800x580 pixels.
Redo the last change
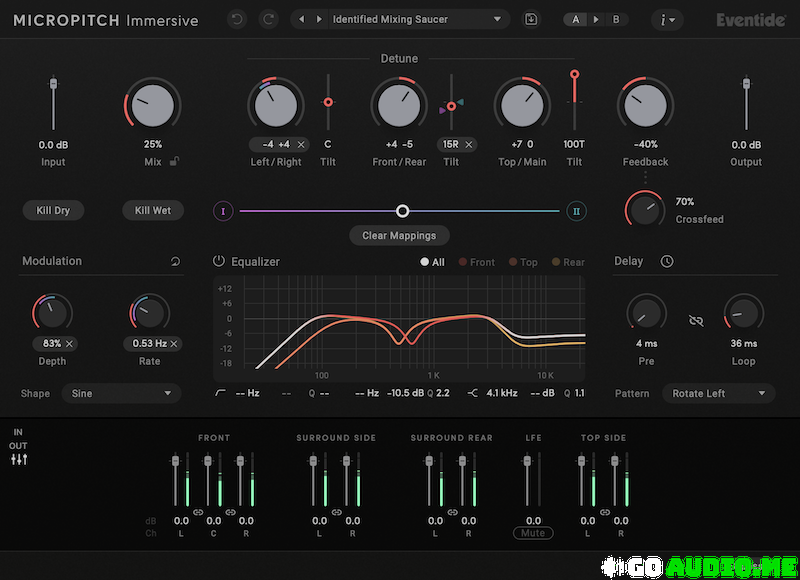tap(268, 19)
